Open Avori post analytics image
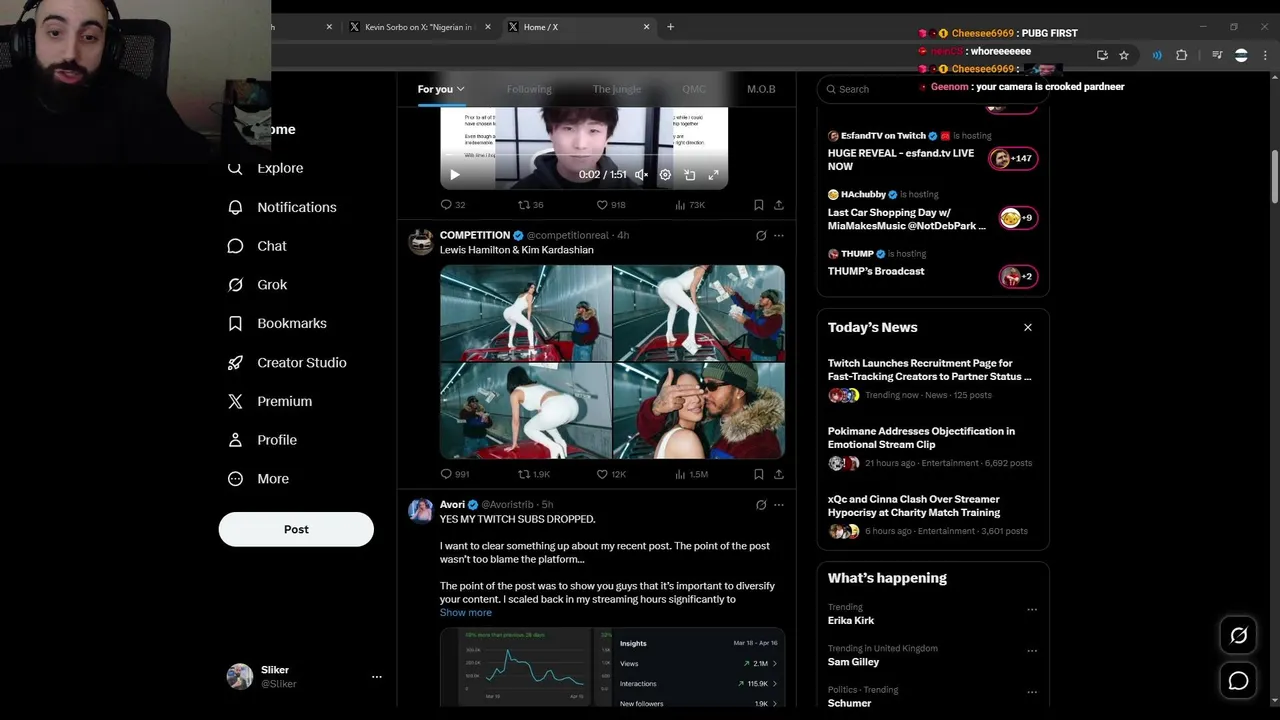The image size is (1280, 720). click(x=612, y=667)
